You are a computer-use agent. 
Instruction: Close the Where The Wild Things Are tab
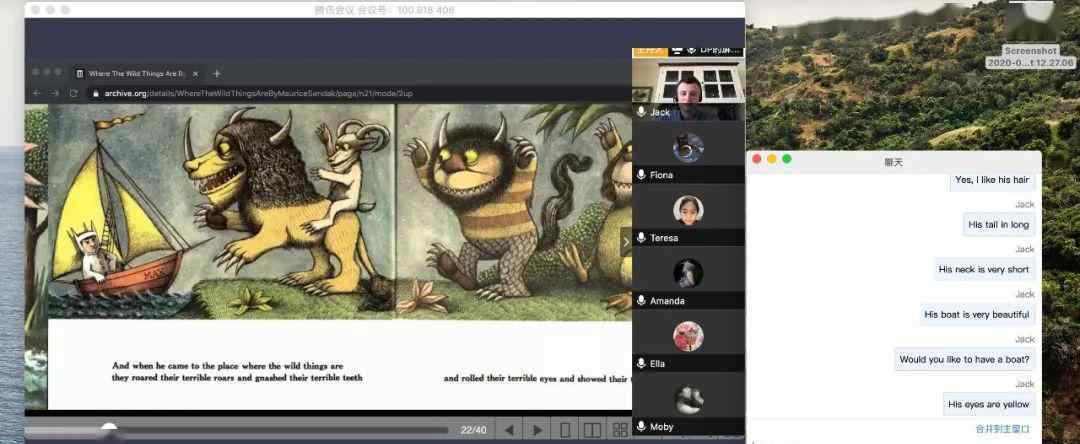pyautogui.click(x=196, y=74)
